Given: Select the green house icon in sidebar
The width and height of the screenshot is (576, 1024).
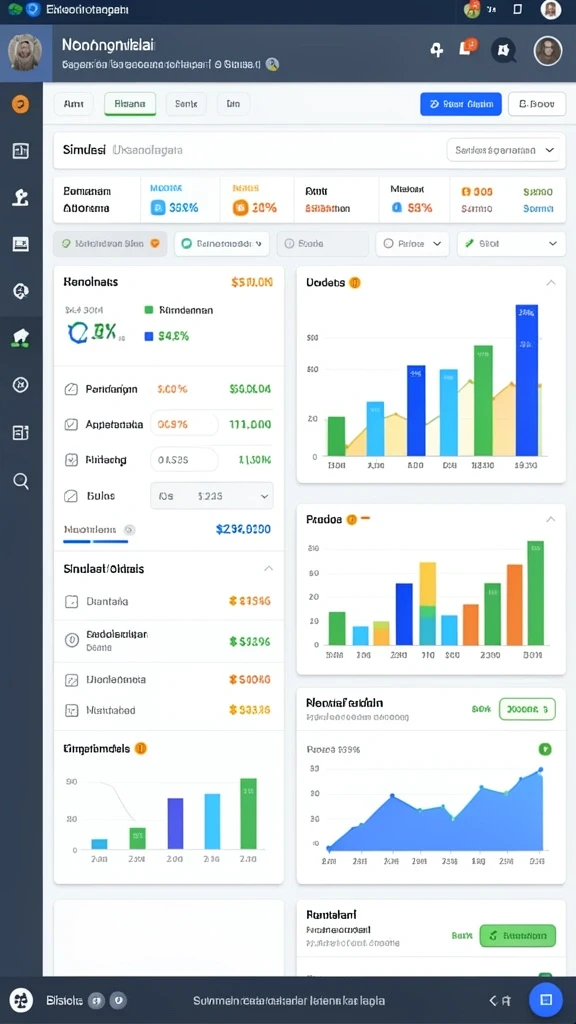Looking at the screenshot, I should [x=21, y=338].
